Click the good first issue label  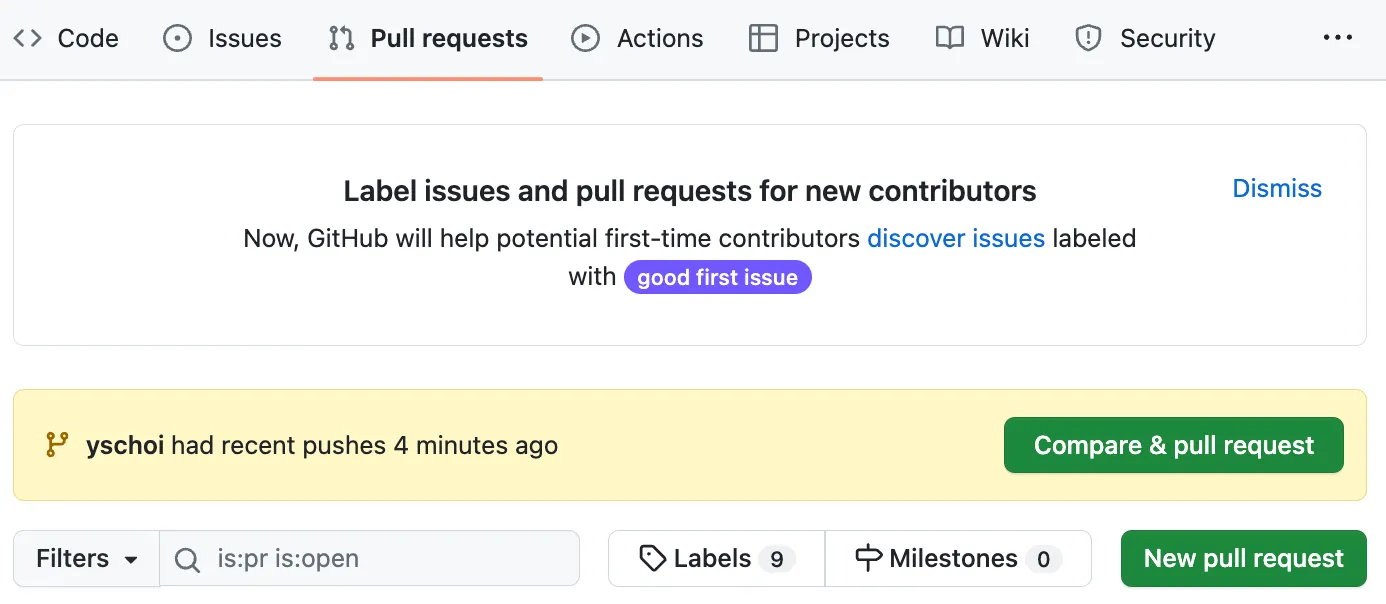[717, 277]
